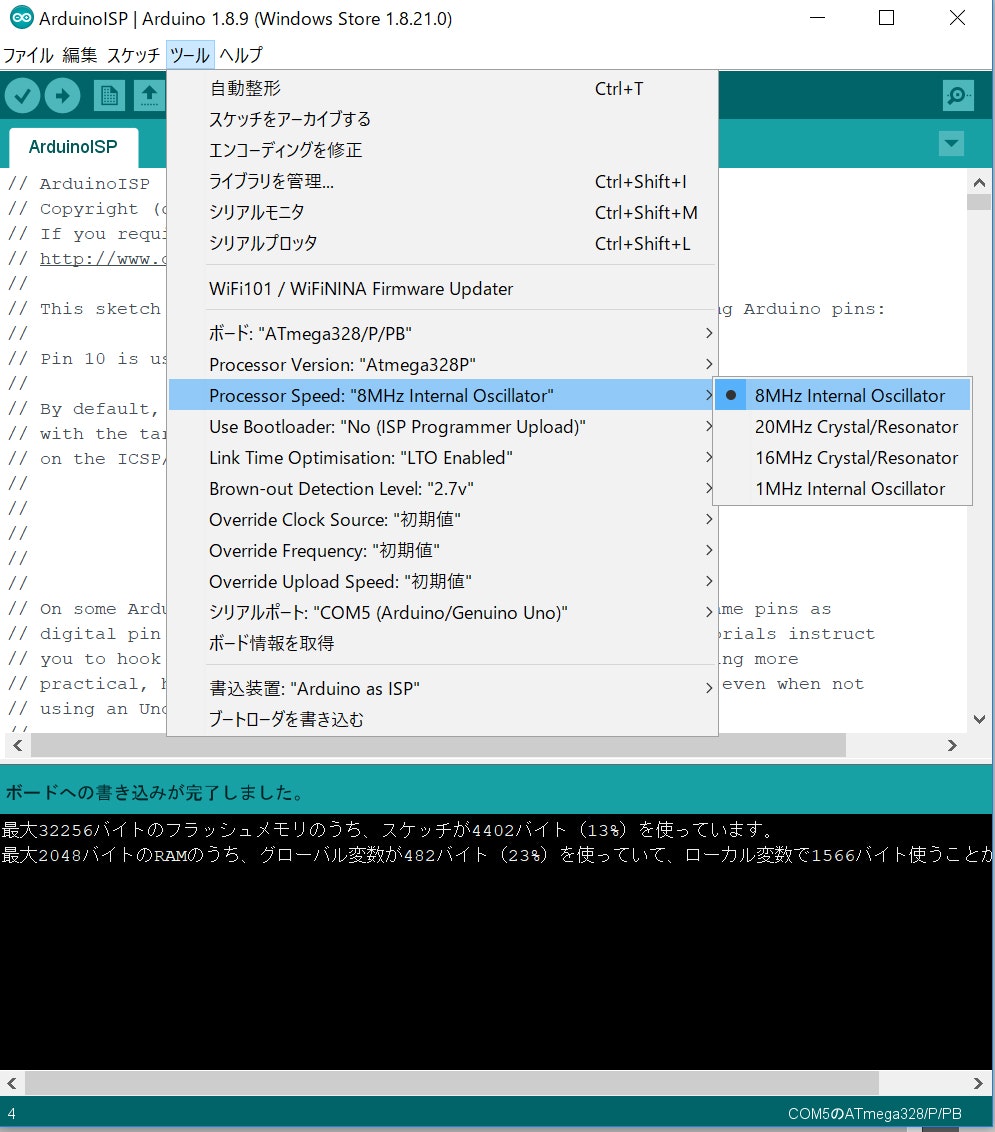Click the Arduino logo in title bar
The image size is (995, 1132).
[x=22, y=18]
